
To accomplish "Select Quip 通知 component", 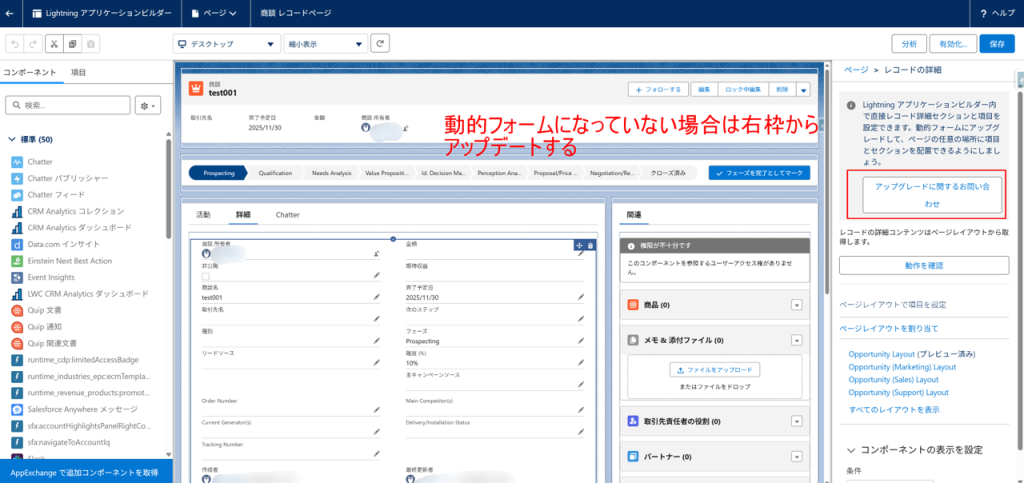I will click(x=37, y=326).
